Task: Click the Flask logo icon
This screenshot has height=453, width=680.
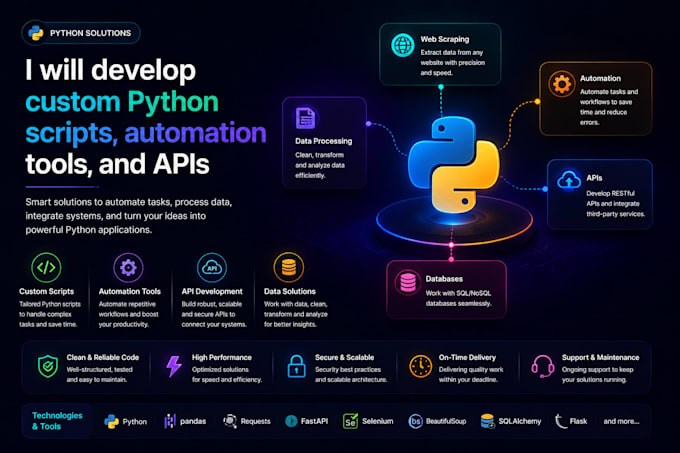Action: pos(560,421)
